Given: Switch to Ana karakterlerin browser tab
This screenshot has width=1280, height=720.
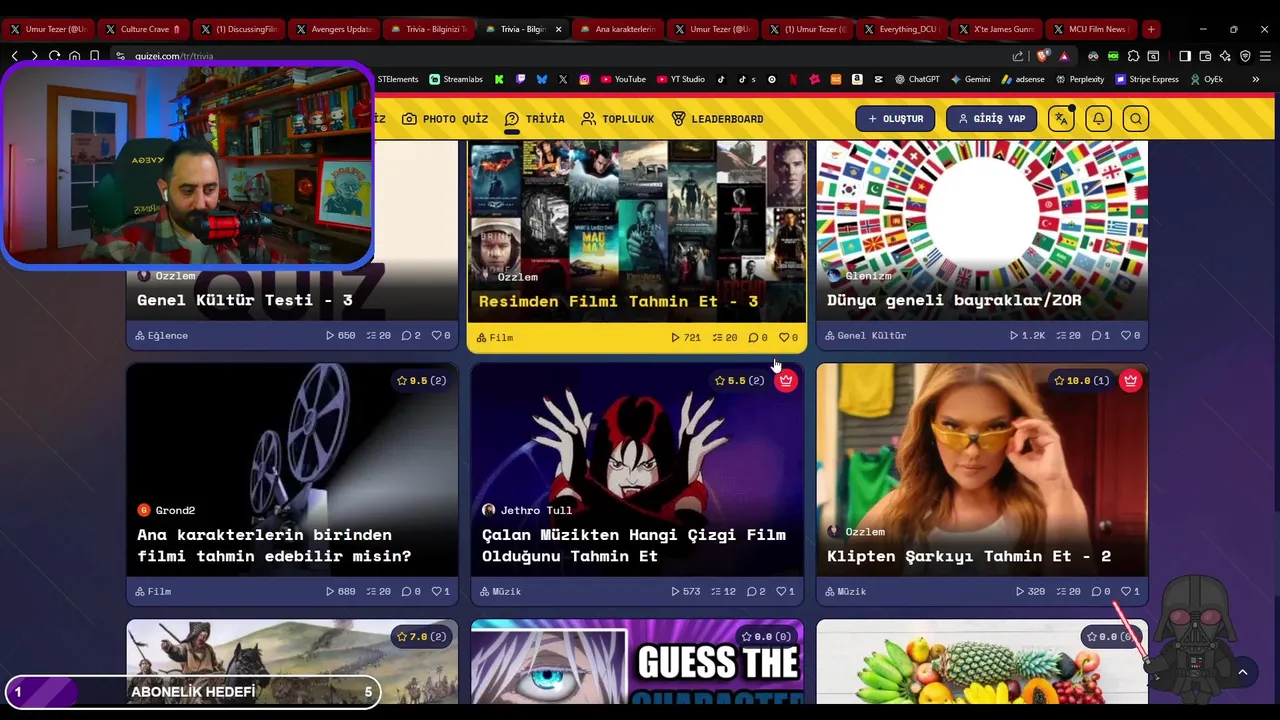Looking at the screenshot, I should coord(618,29).
